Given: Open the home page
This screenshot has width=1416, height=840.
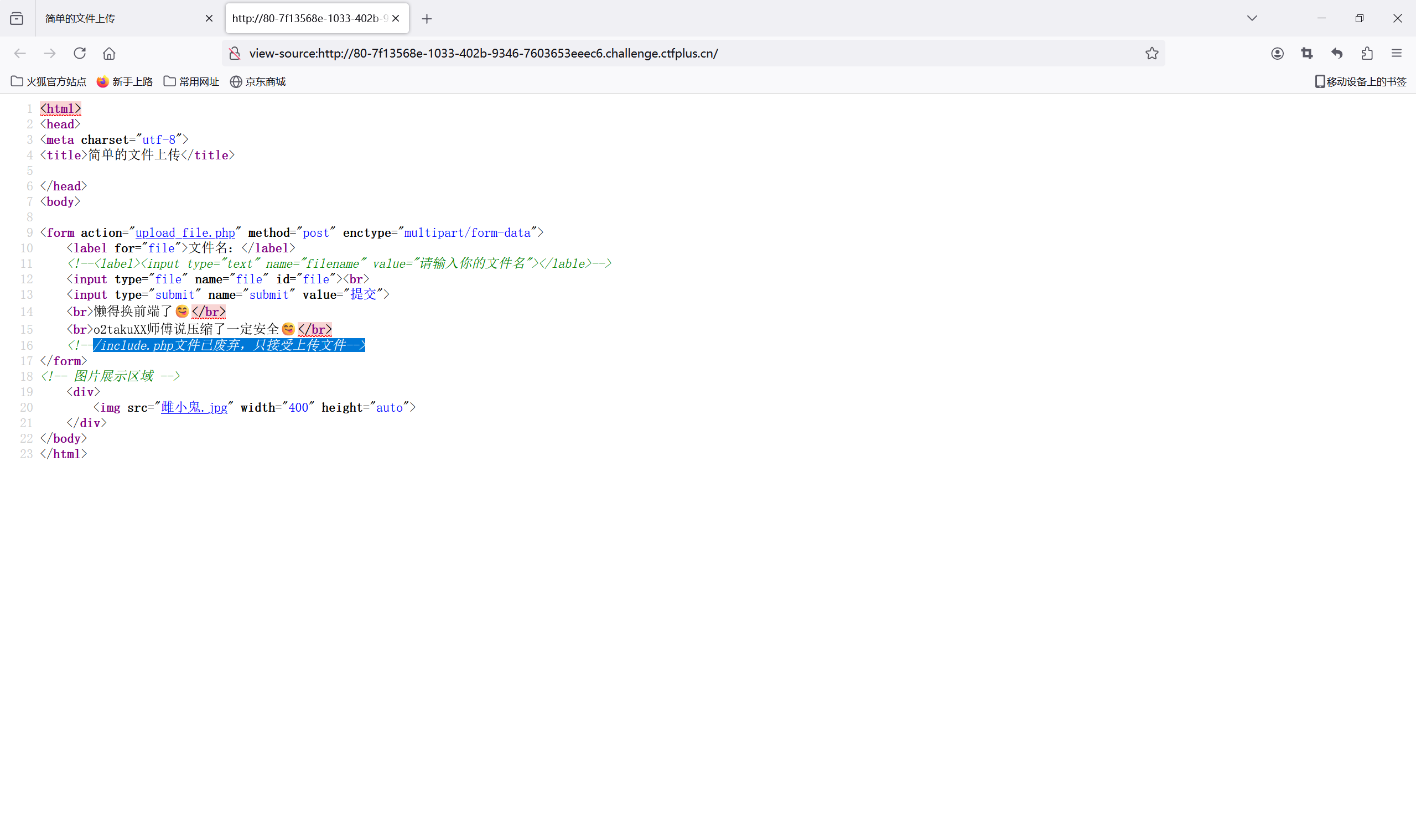Looking at the screenshot, I should pyautogui.click(x=109, y=53).
